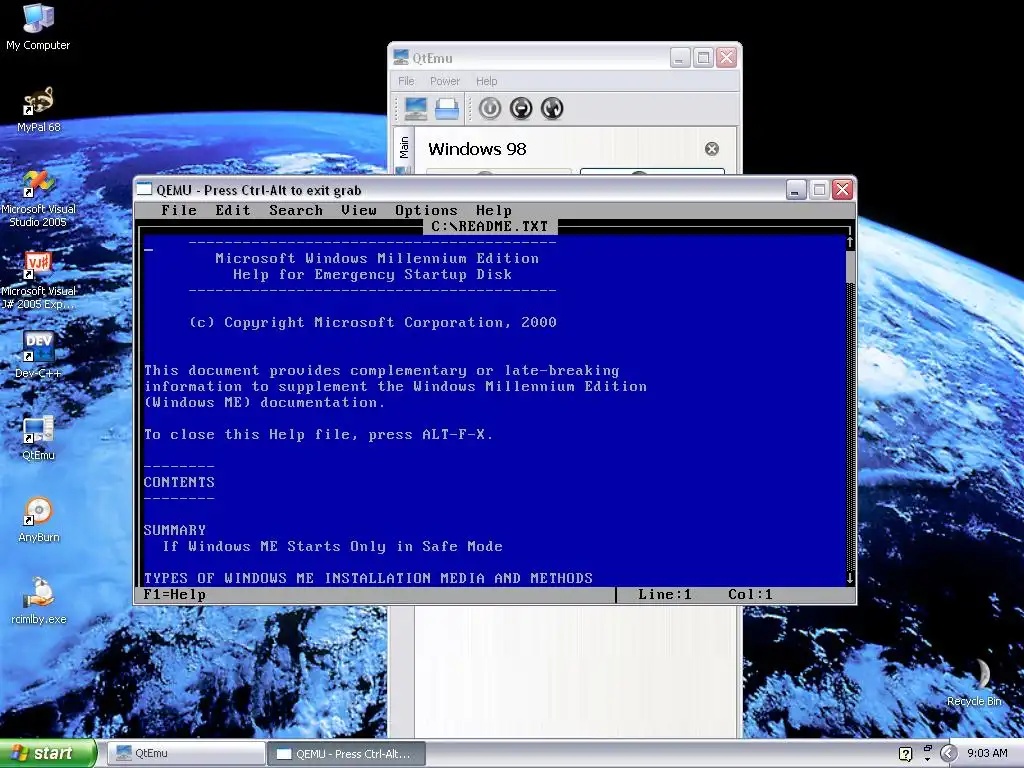Select the My Computer desktop icon
The width and height of the screenshot is (1024, 768).
pos(38,27)
